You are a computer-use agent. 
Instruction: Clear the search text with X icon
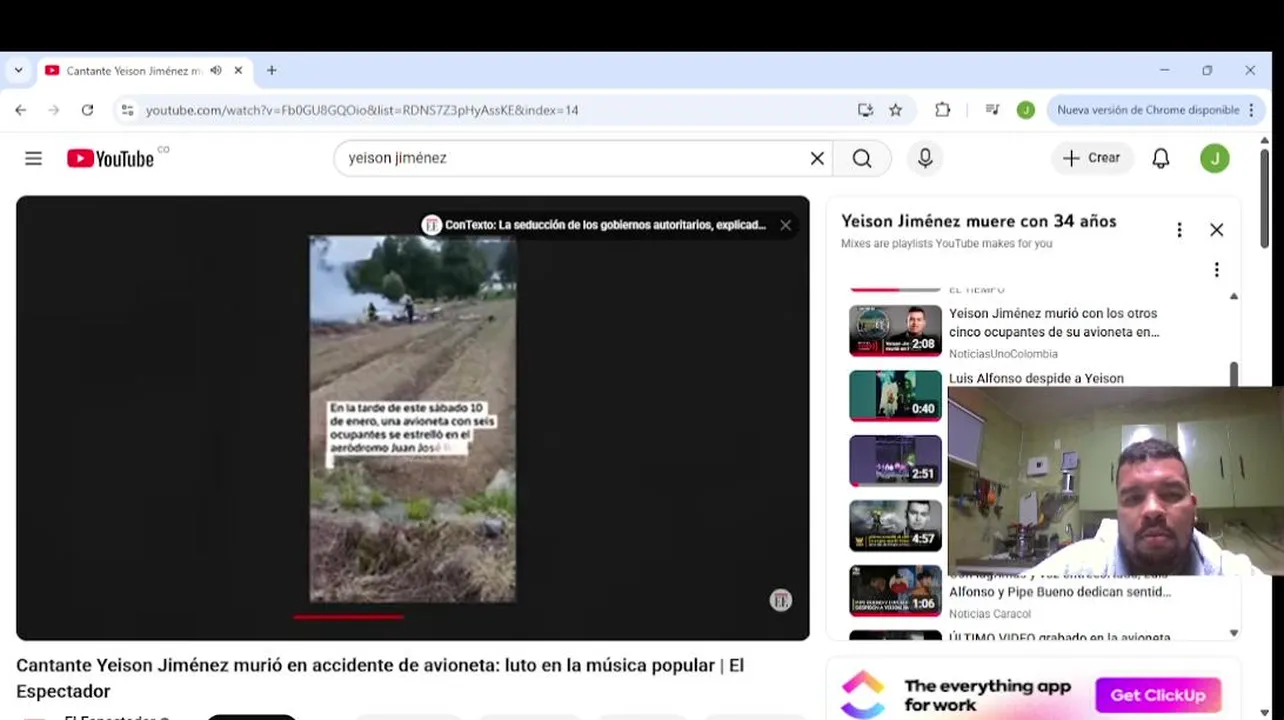point(817,158)
